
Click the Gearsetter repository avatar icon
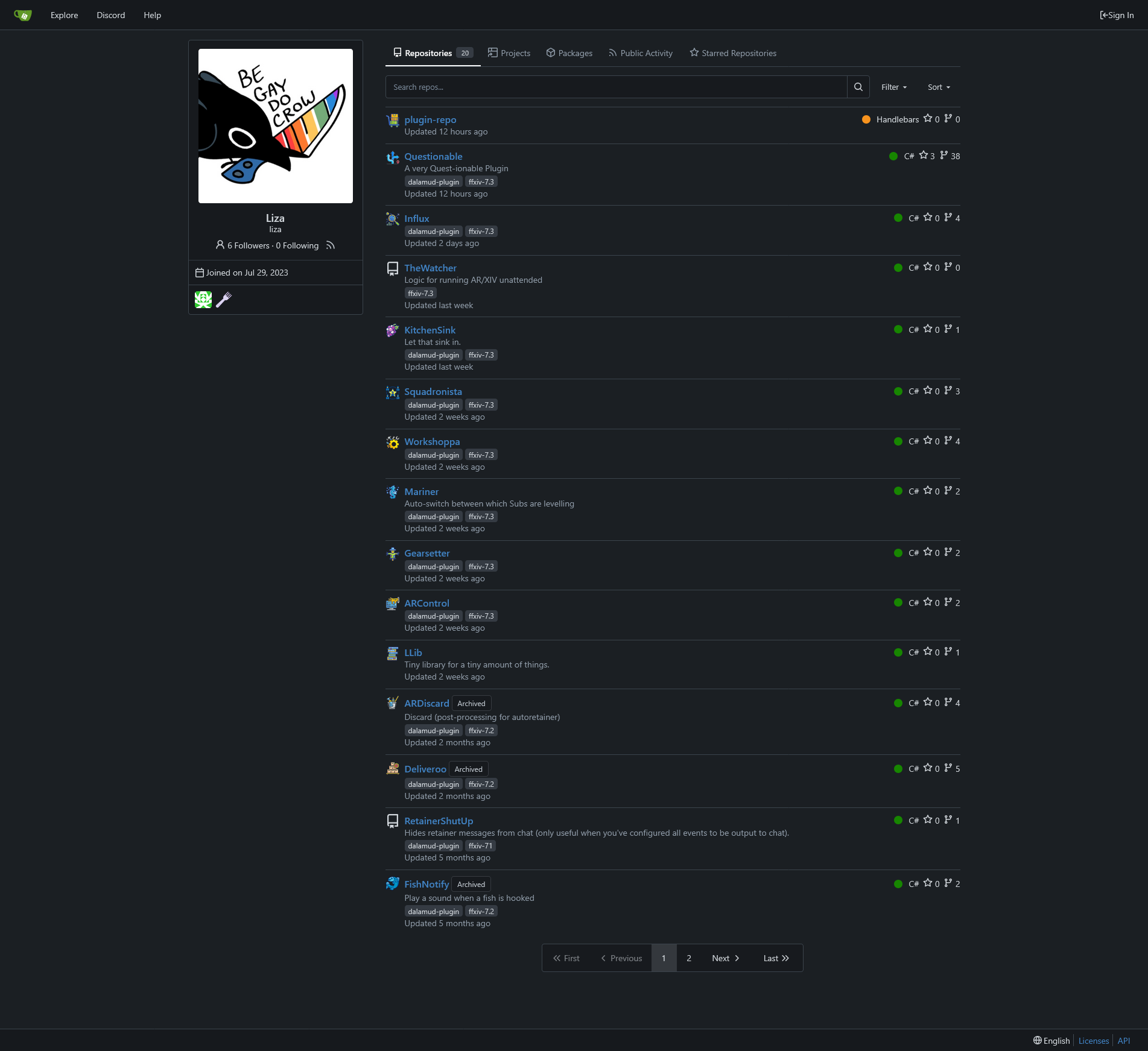coord(393,554)
